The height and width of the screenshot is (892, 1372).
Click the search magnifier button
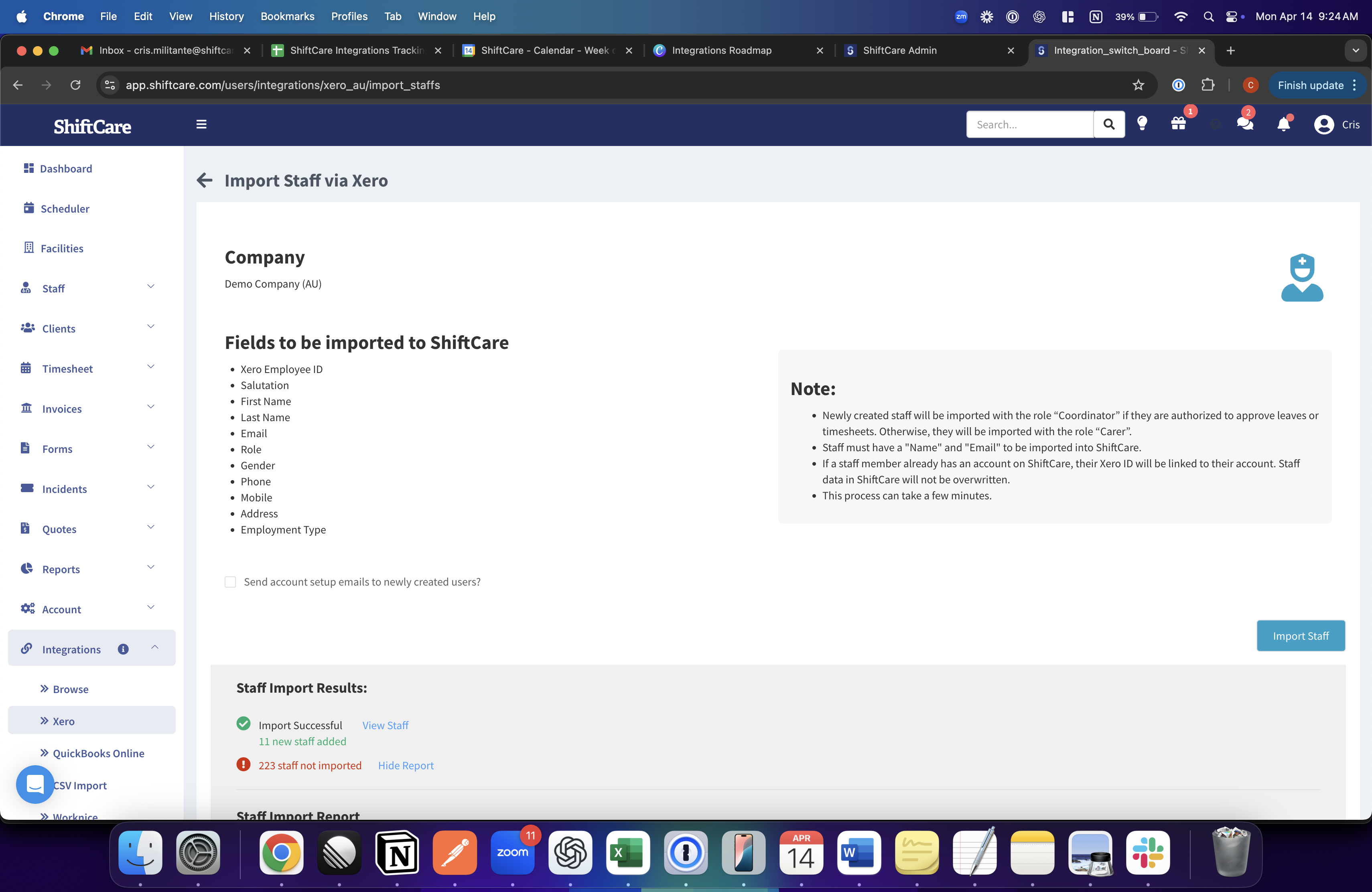click(x=1108, y=124)
